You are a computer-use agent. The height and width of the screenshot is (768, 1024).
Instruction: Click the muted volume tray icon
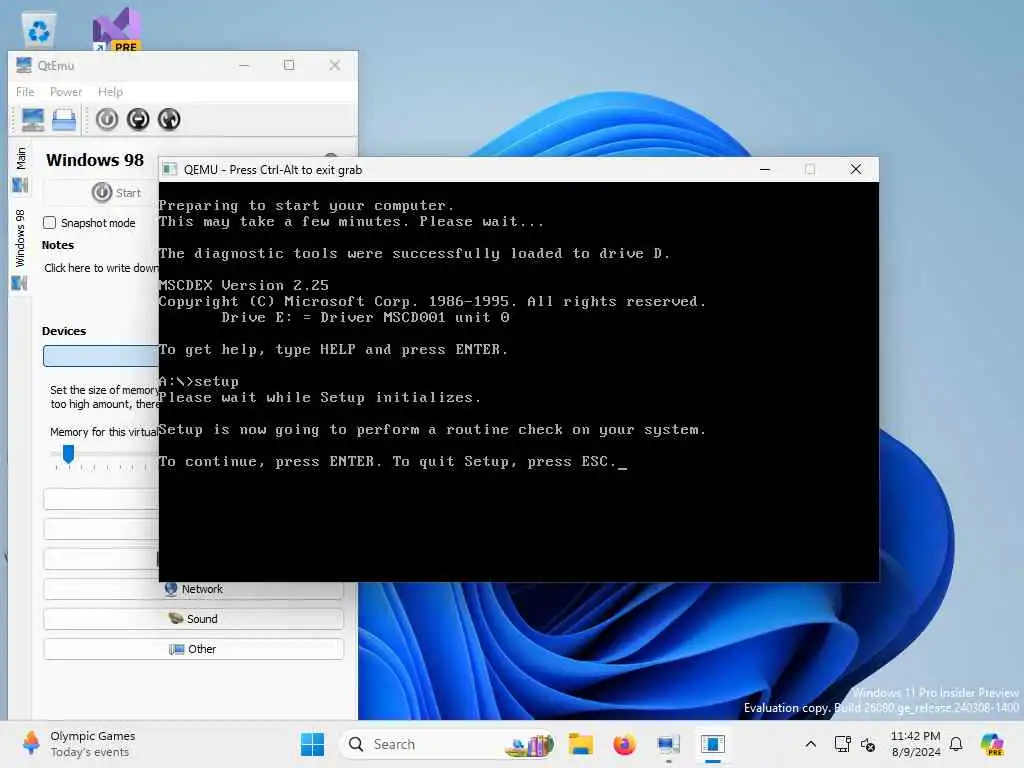[x=868, y=744]
